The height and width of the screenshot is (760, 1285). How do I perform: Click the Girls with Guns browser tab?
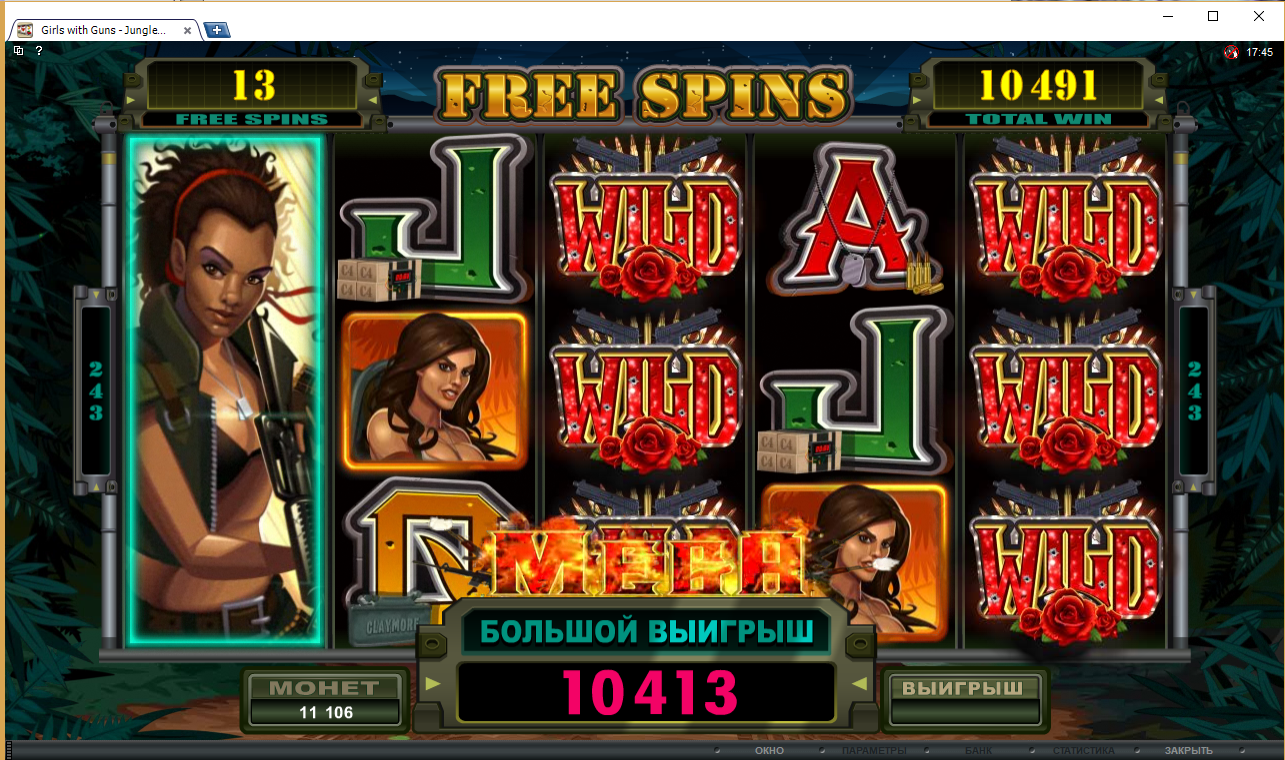pyautogui.click(x=100, y=30)
